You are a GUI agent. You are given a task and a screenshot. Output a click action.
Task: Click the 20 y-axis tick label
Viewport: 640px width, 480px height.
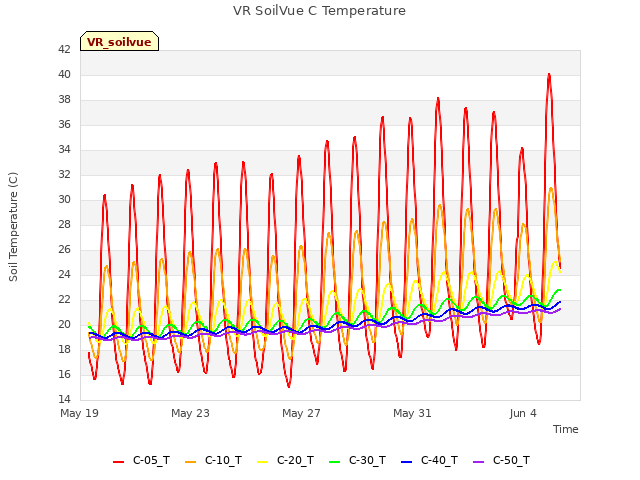click(x=64, y=324)
